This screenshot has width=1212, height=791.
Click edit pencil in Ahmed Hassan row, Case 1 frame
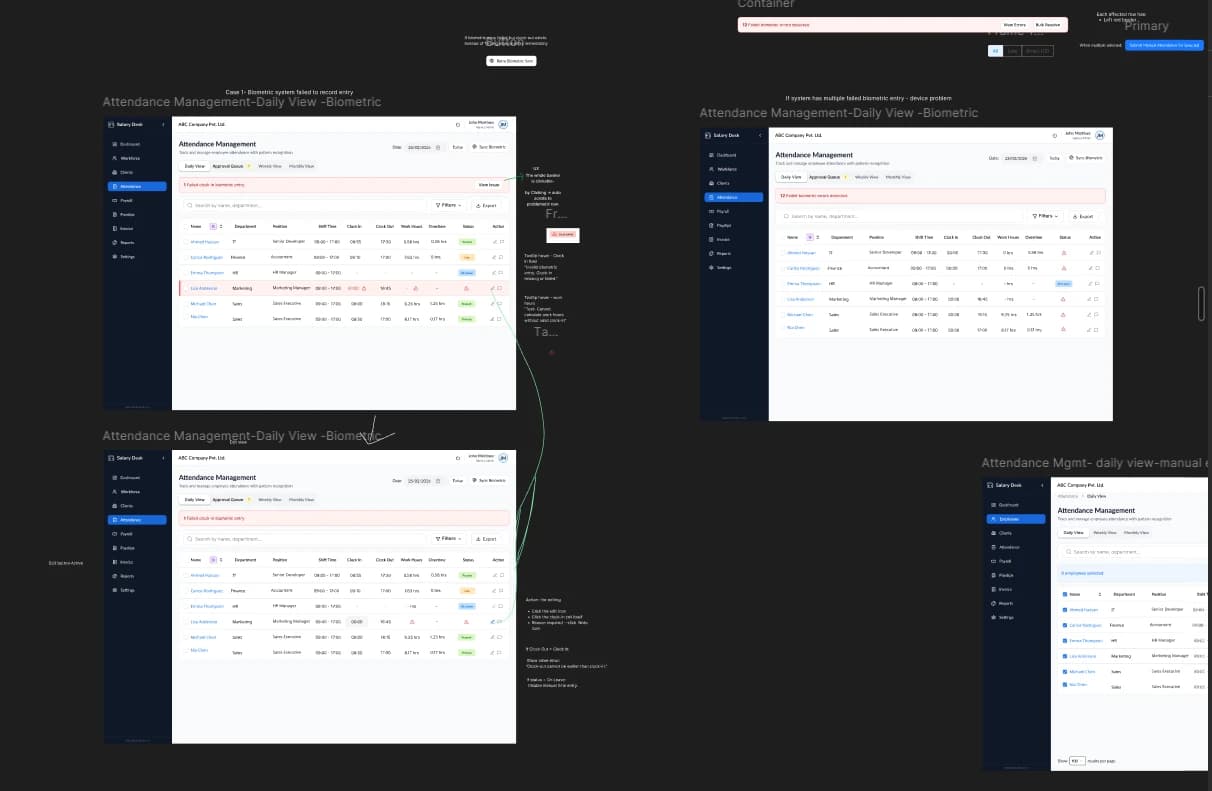(493, 242)
